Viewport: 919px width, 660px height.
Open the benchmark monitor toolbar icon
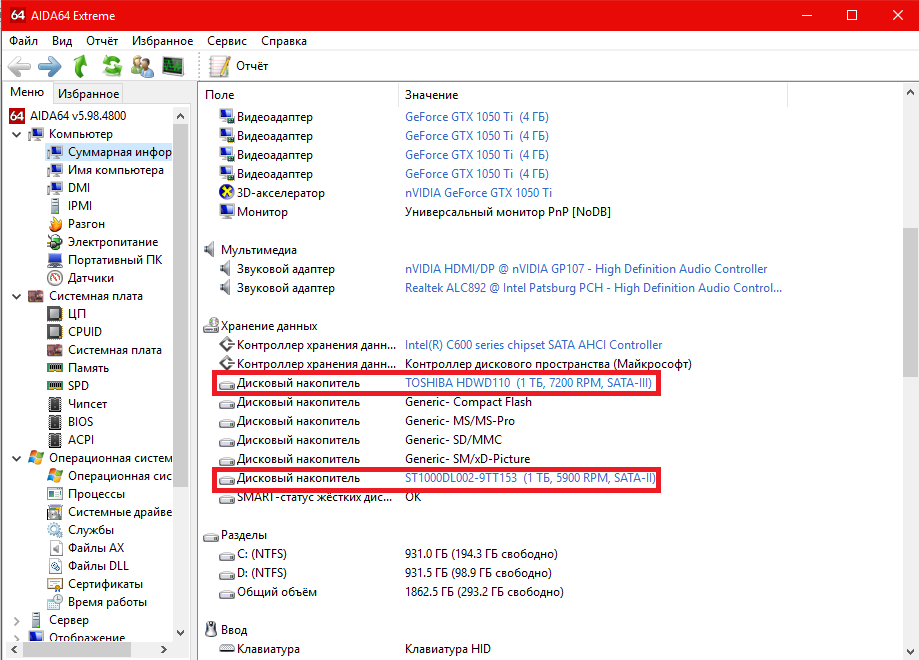(x=173, y=66)
